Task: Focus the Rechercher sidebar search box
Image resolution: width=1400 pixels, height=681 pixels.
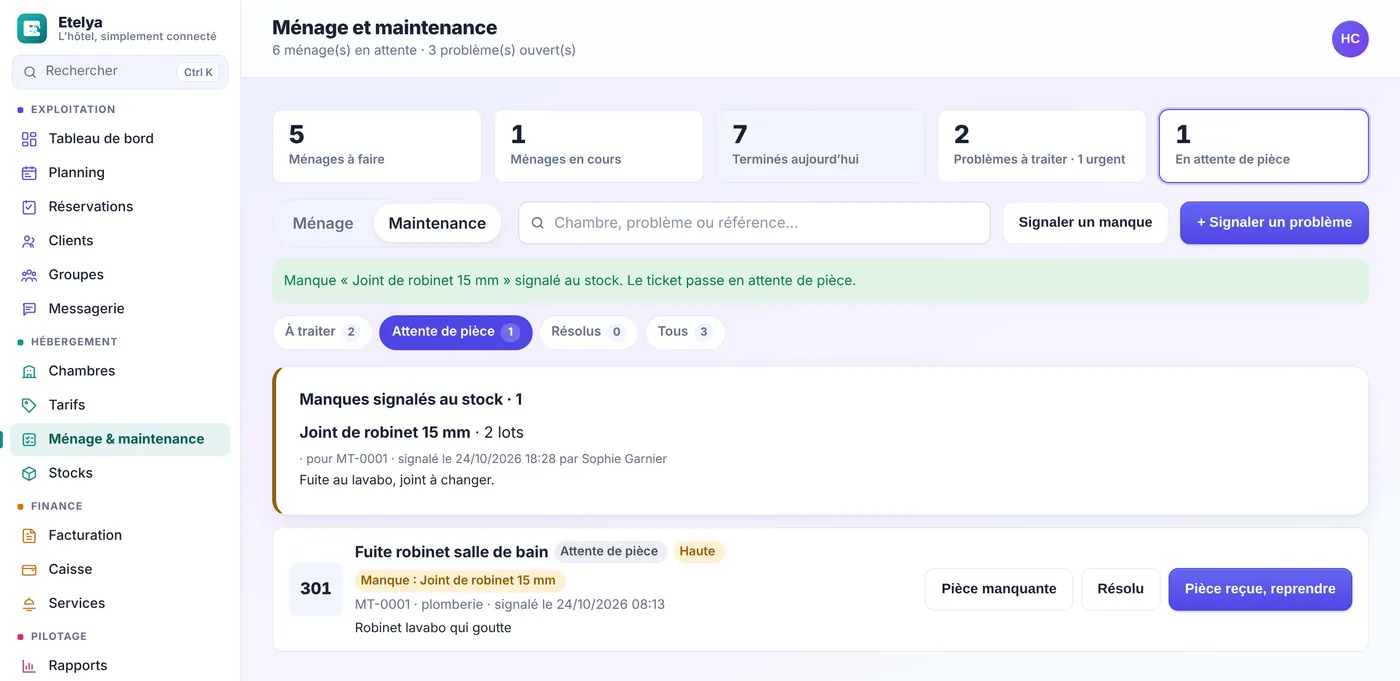Action: click(120, 72)
